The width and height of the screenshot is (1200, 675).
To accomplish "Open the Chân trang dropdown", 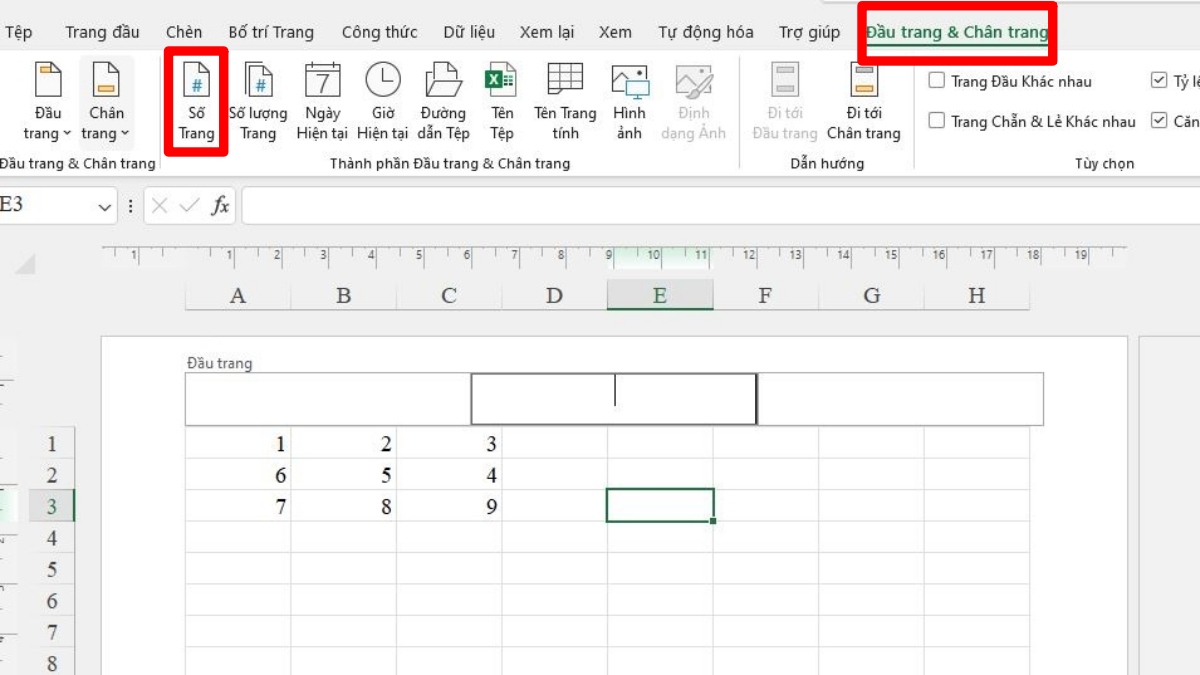I will coord(105,100).
